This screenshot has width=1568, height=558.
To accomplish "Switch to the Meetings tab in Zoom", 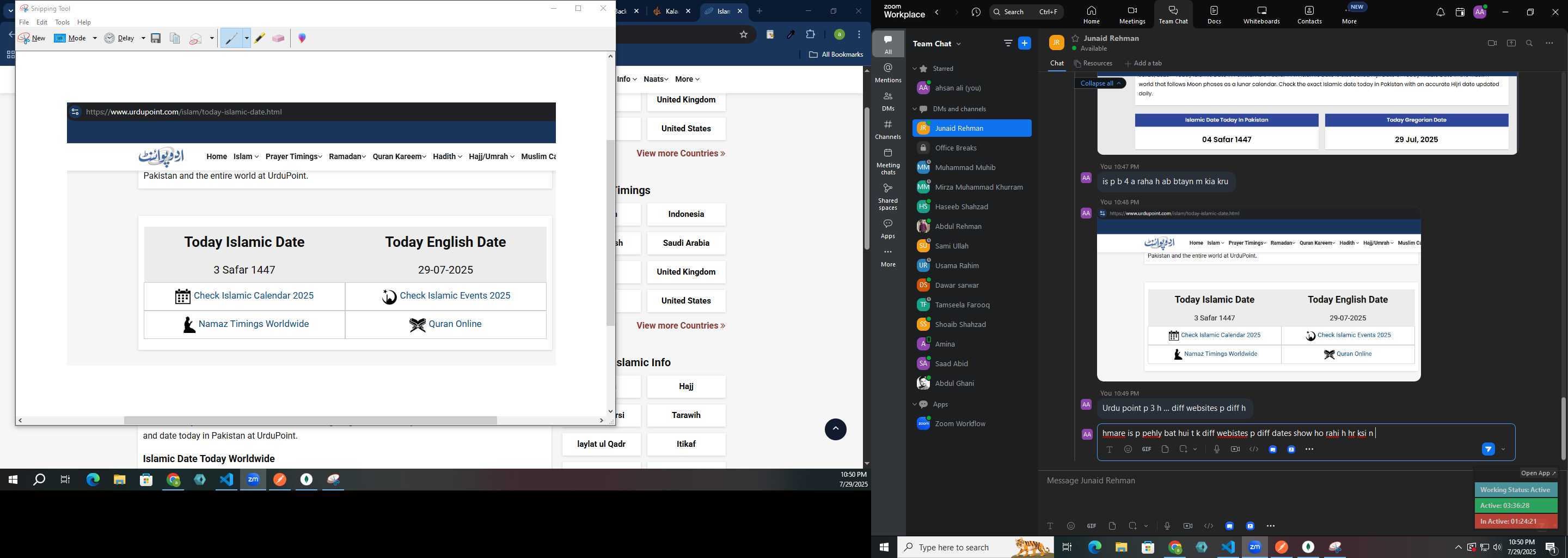I will (x=1132, y=15).
